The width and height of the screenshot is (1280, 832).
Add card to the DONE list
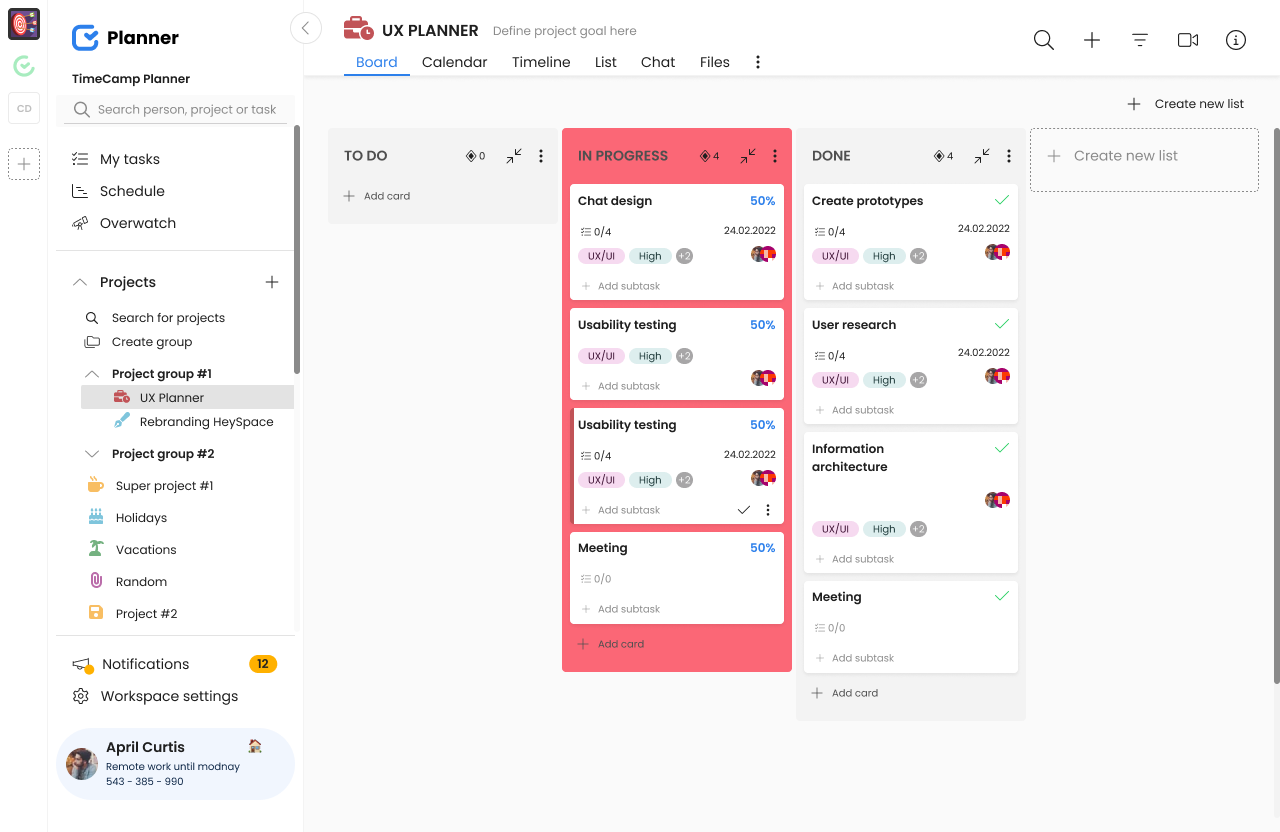pos(845,693)
